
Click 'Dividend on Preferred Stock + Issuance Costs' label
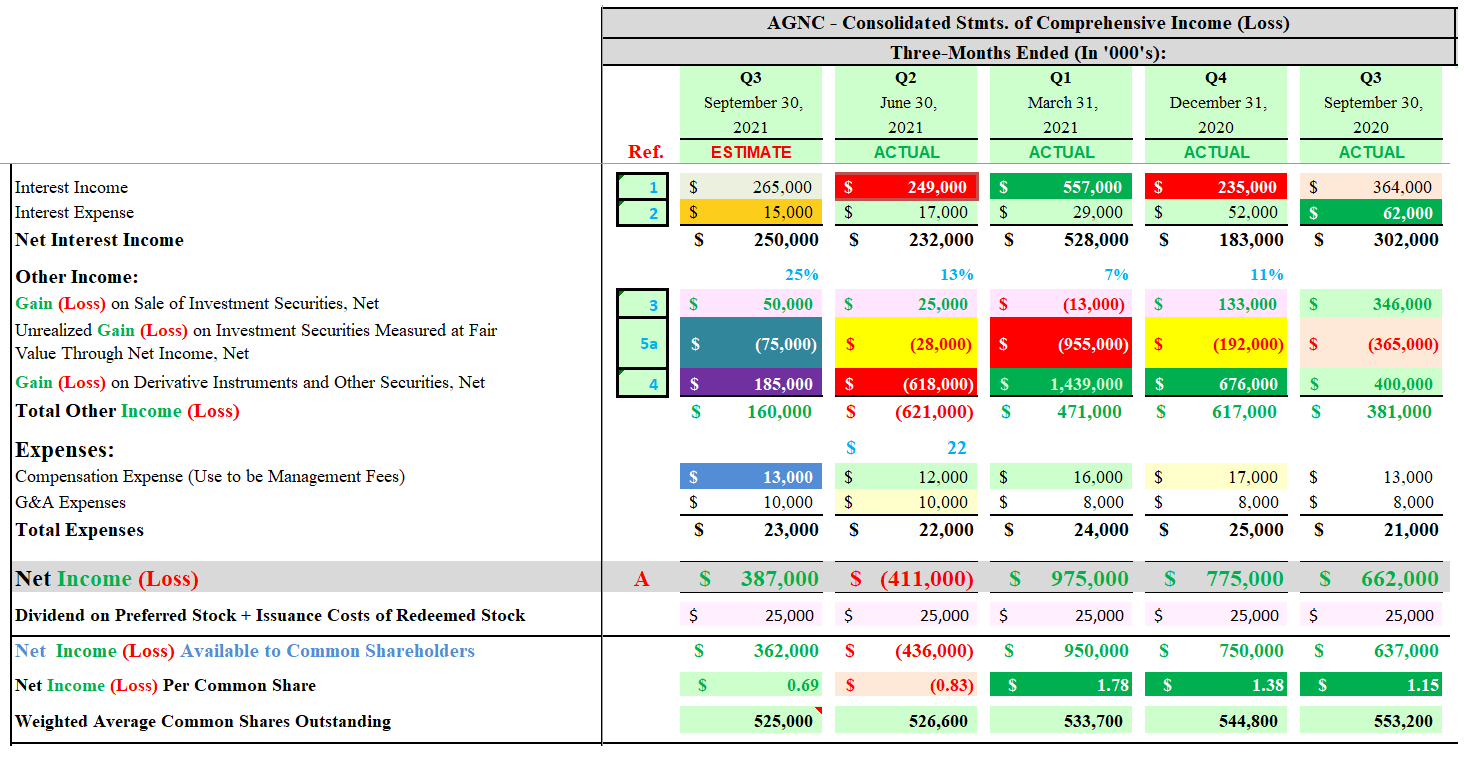[x=270, y=615]
